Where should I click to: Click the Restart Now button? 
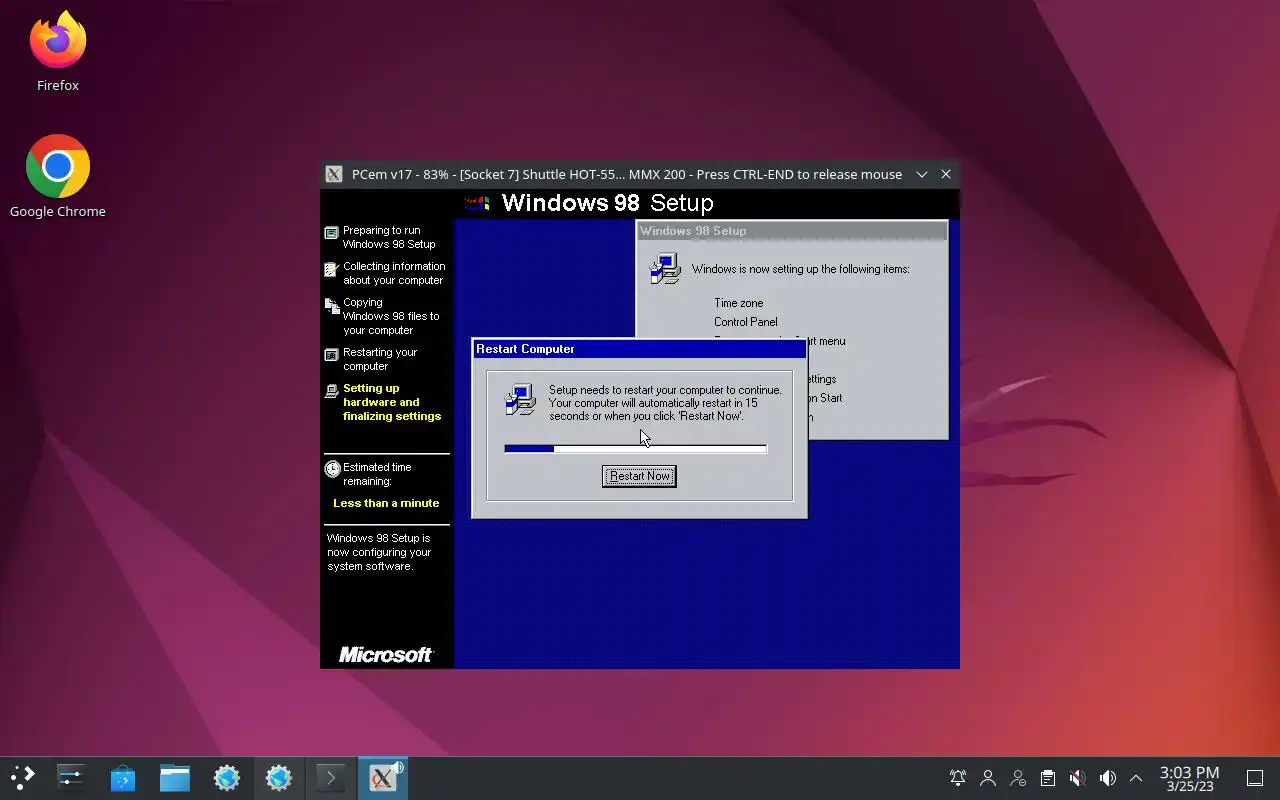639,476
